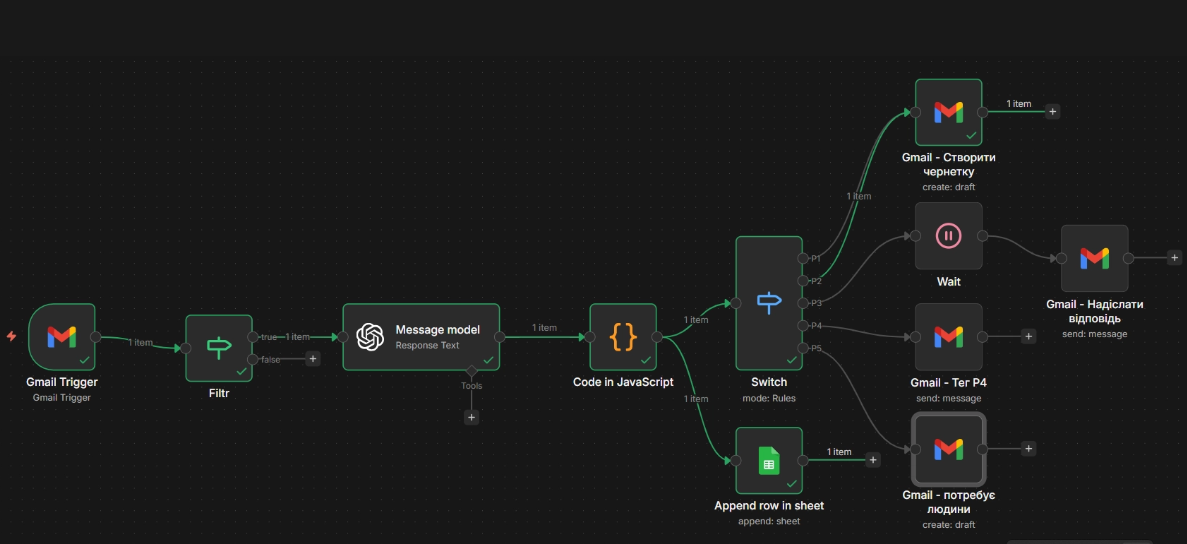Select the Wait node
The height and width of the screenshot is (544, 1187).
[x=949, y=235]
